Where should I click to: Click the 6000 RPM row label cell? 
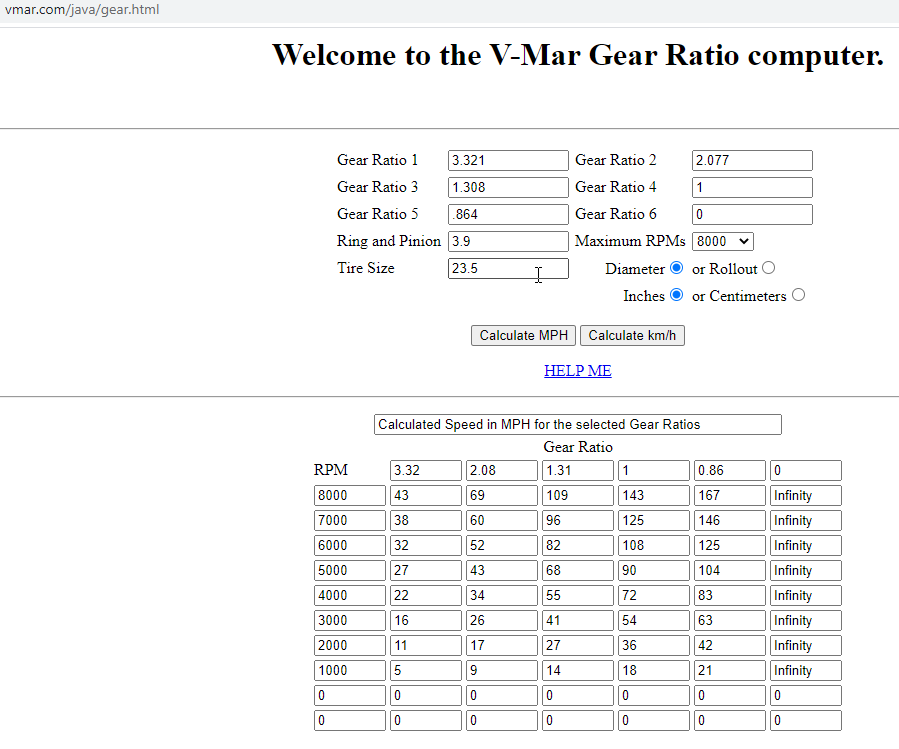350,545
